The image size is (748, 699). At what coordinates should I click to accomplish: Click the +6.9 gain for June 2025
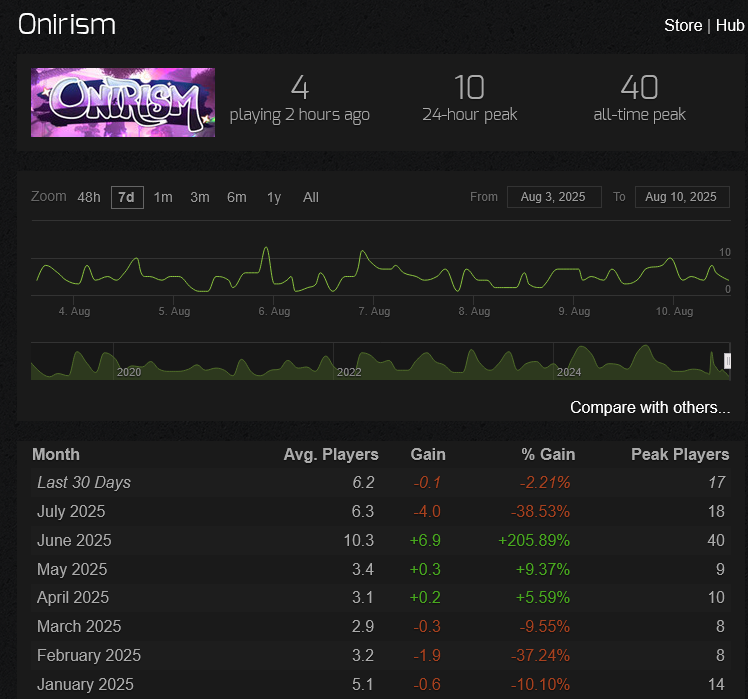tap(425, 541)
